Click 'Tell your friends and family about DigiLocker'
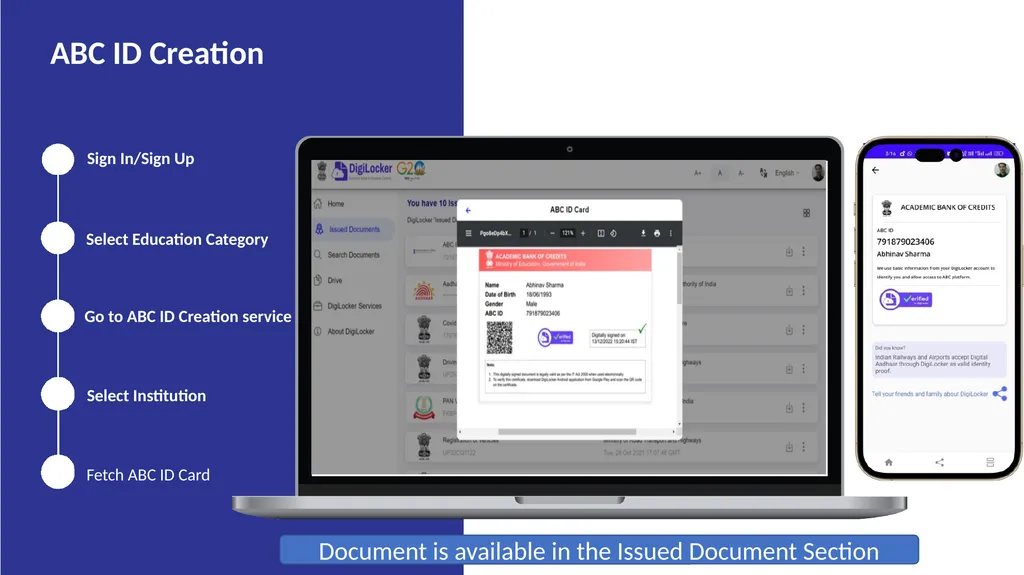 coord(930,394)
